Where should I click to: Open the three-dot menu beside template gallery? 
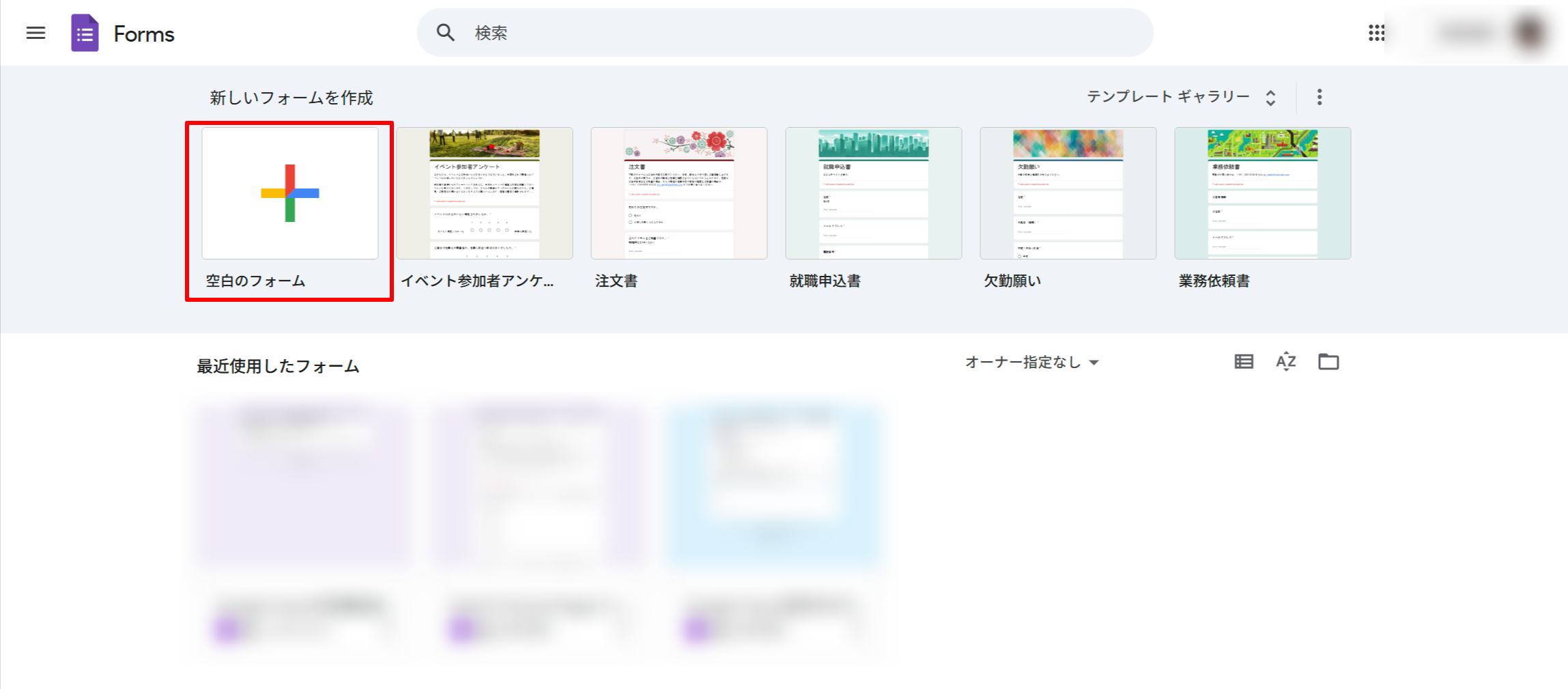point(1319,97)
